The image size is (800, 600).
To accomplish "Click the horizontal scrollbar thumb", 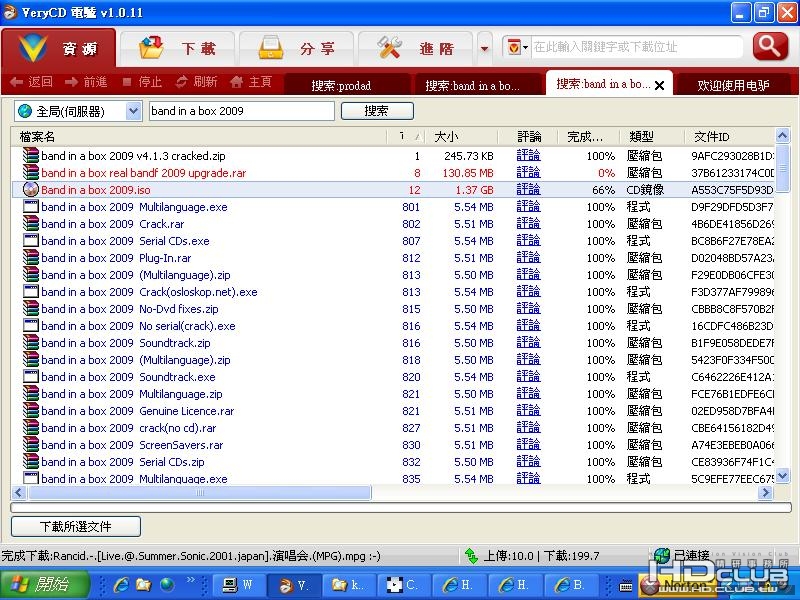I will 200,492.
